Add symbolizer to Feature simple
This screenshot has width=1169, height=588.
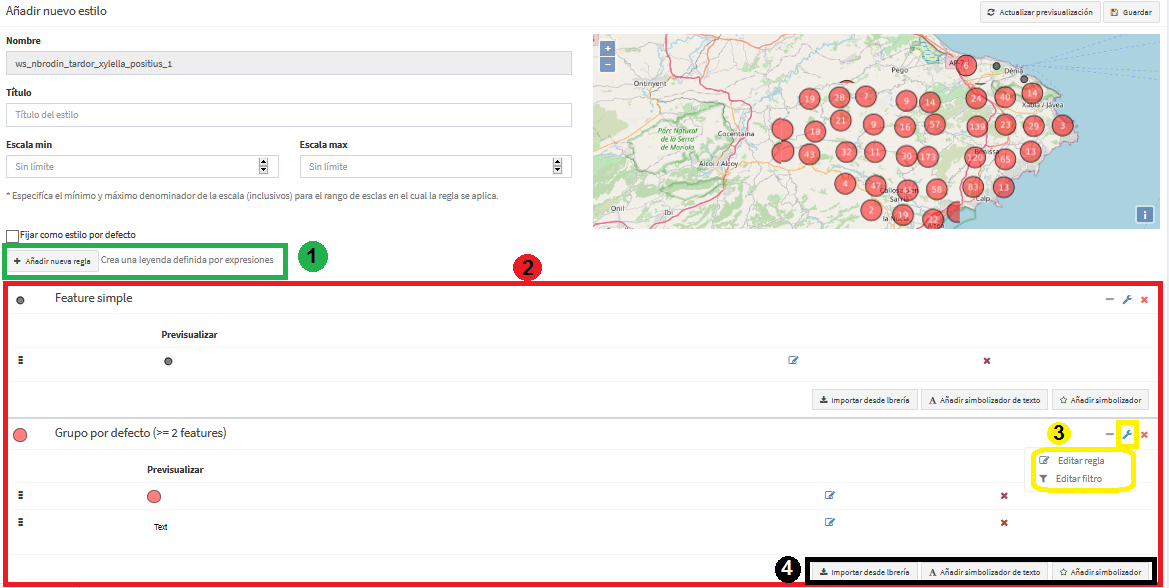coord(1100,400)
